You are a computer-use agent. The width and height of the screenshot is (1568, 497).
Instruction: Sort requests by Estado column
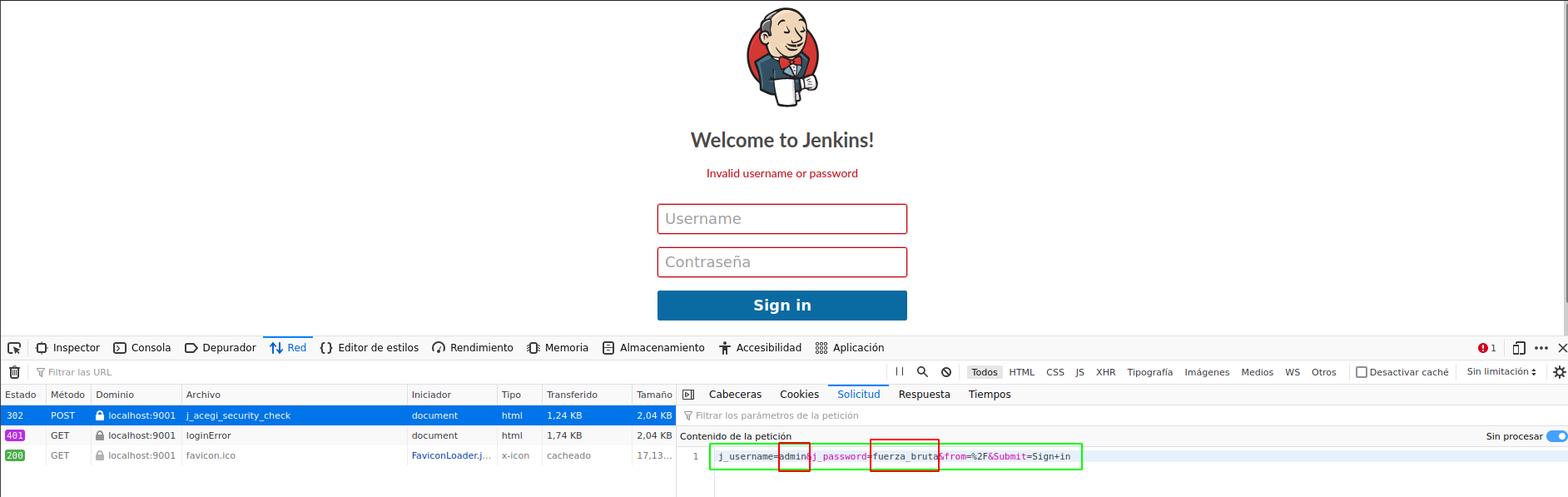point(22,395)
